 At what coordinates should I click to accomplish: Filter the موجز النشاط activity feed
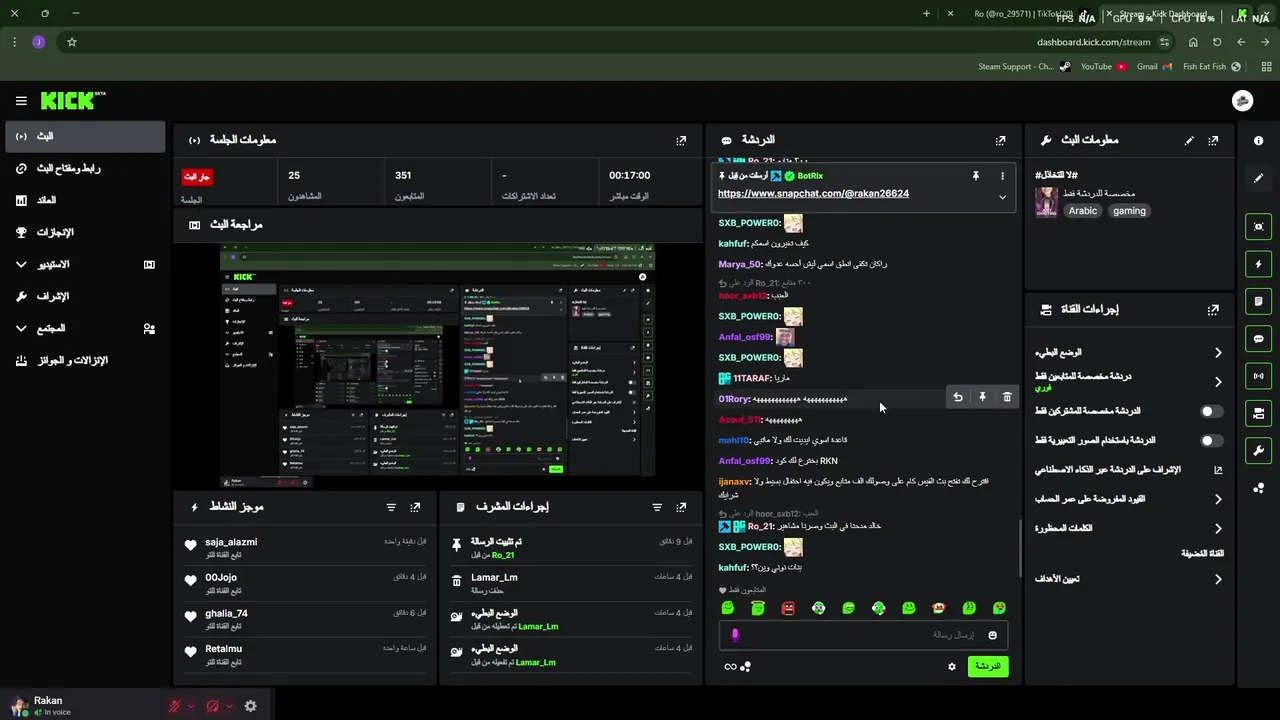click(391, 507)
